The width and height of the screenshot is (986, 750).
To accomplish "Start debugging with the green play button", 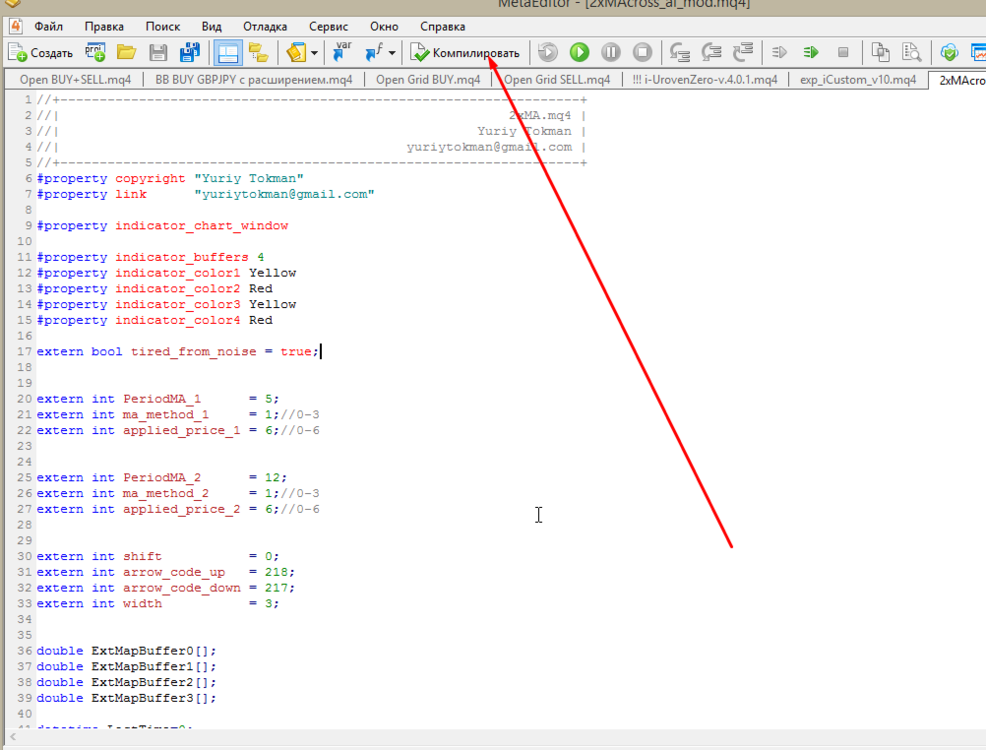I will [x=579, y=52].
